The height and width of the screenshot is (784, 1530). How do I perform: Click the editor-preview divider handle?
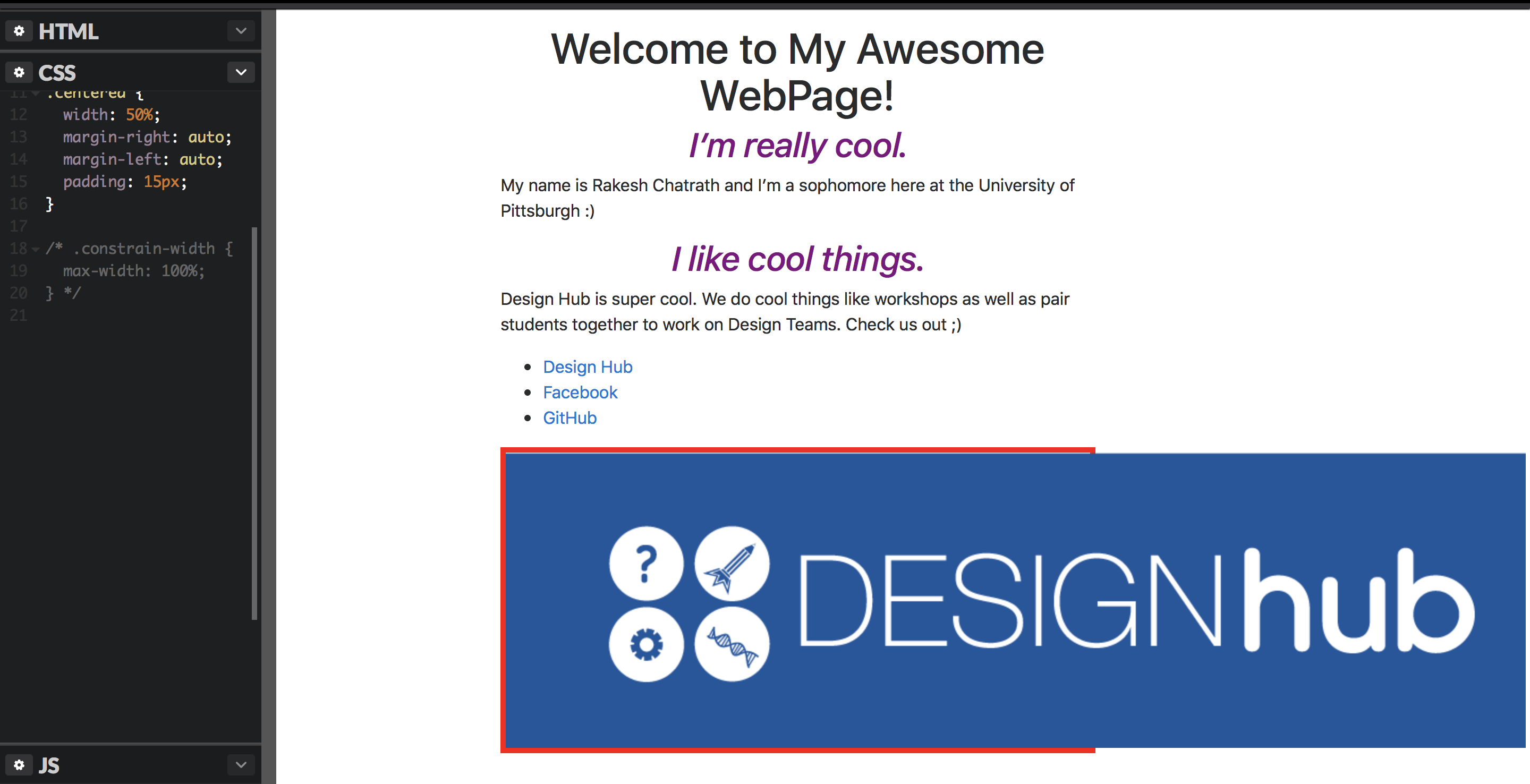(x=268, y=397)
